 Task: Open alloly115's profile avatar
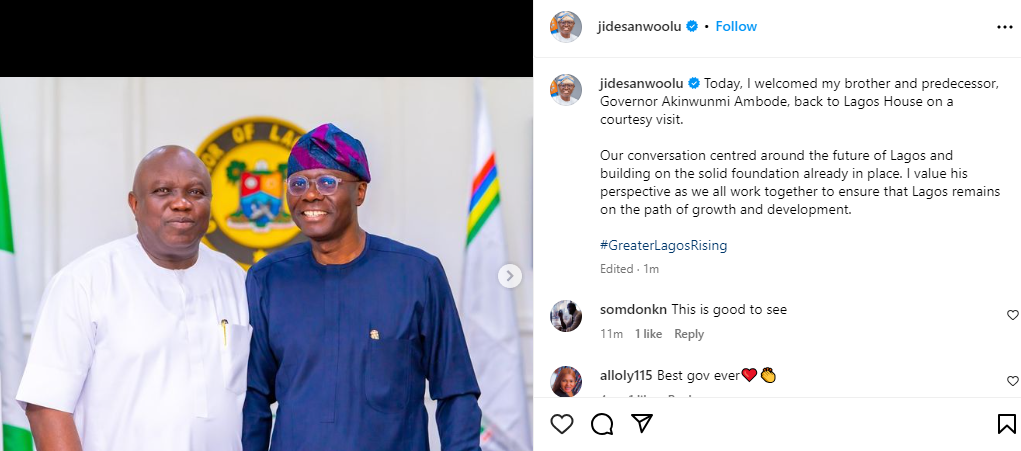tap(566, 382)
